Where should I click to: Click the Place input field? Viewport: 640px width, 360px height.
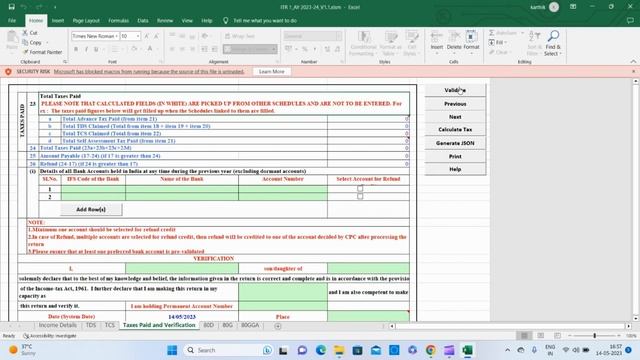click(x=368, y=316)
